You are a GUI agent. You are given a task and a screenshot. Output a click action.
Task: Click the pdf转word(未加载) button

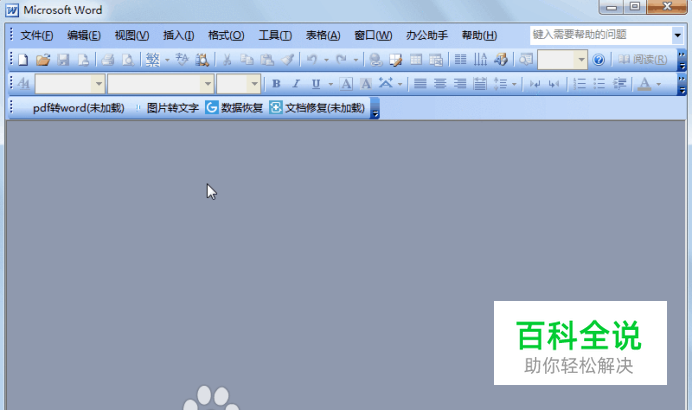[x=78, y=108]
